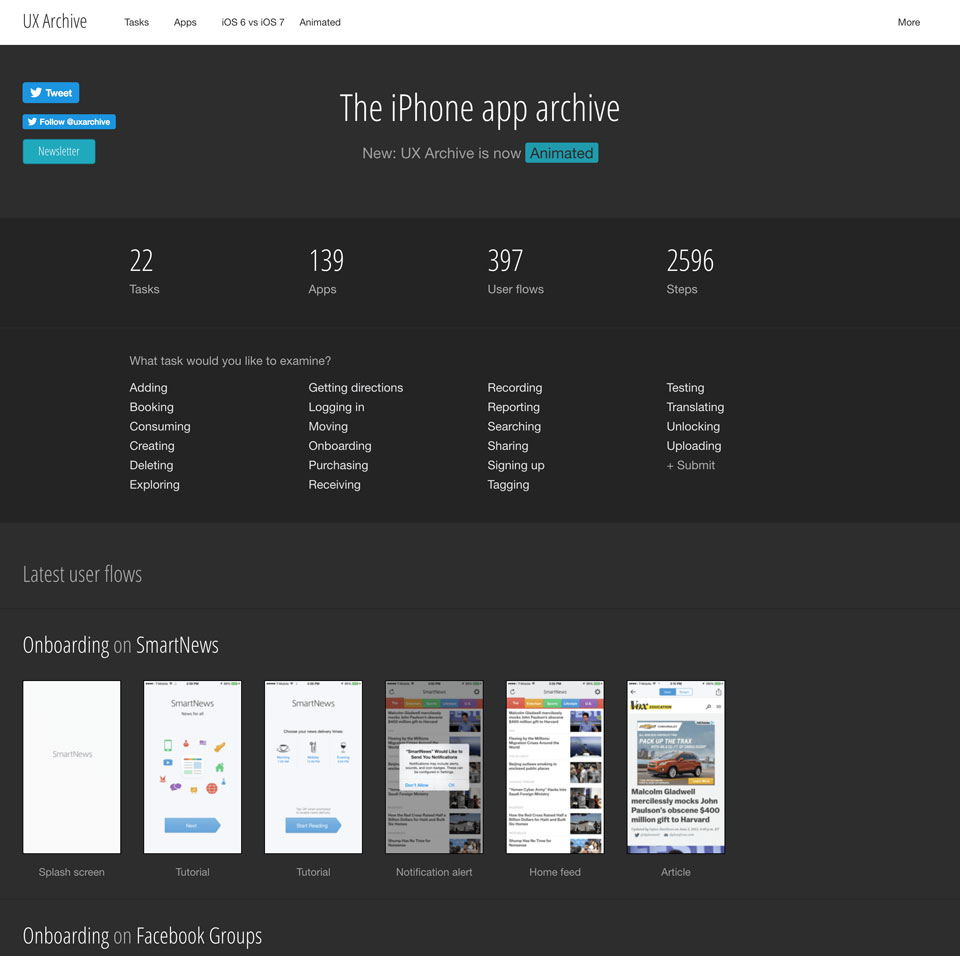Select the Consuming task
The height and width of the screenshot is (956, 960).
pos(160,426)
